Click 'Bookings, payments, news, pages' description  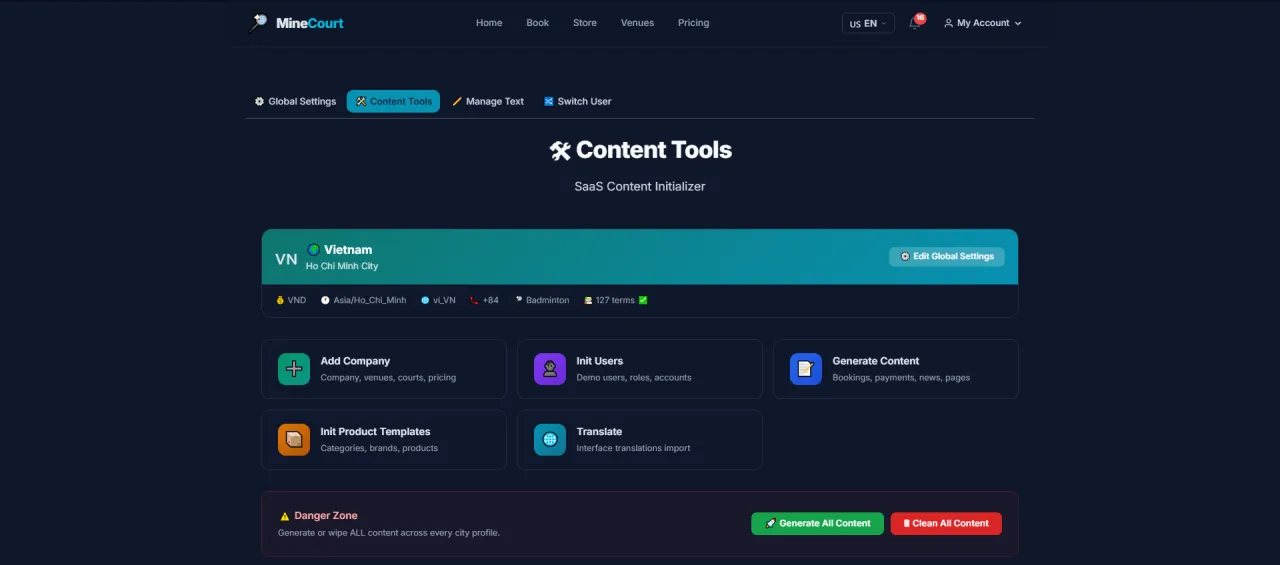point(901,378)
